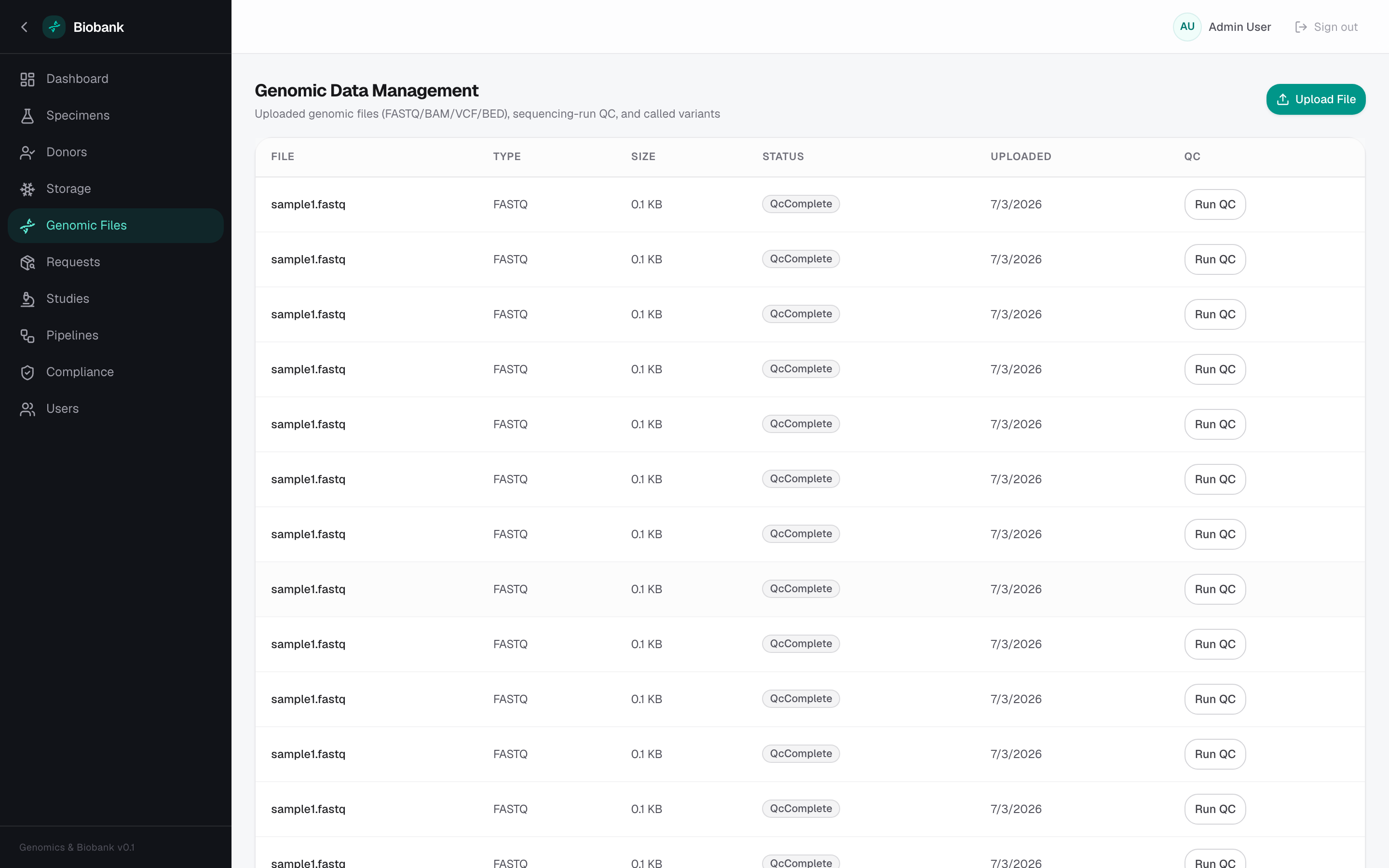Click the FILE column header

pyautogui.click(x=283, y=157)
